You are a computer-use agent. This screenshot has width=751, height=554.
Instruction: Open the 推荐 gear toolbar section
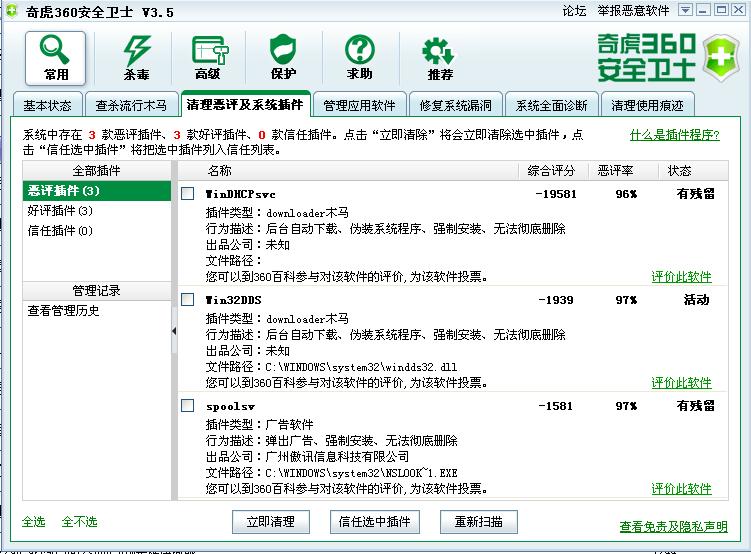[440, 58]
